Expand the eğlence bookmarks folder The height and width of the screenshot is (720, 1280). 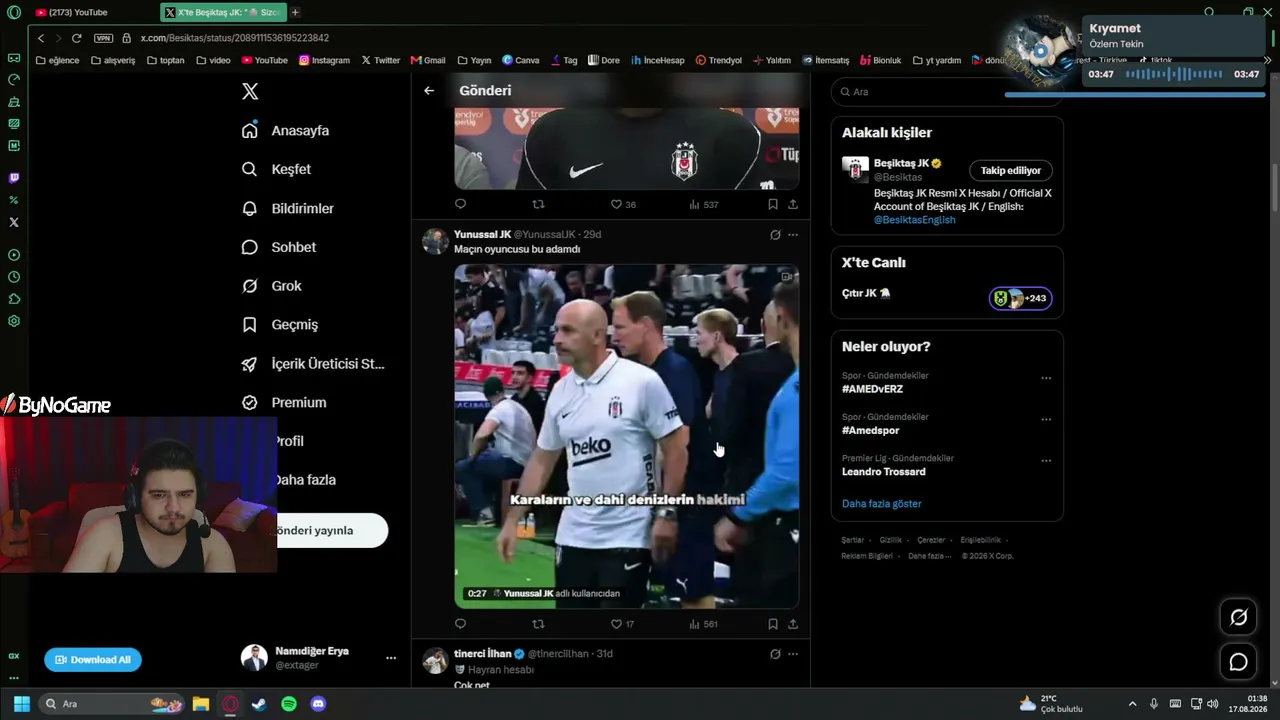click(x=57, y=60)
